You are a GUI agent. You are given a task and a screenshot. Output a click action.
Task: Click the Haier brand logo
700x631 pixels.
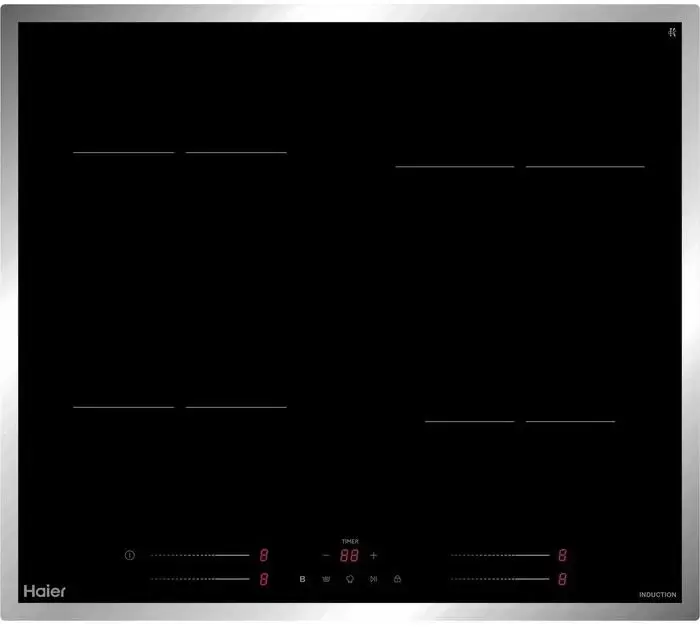pos(45,591)
